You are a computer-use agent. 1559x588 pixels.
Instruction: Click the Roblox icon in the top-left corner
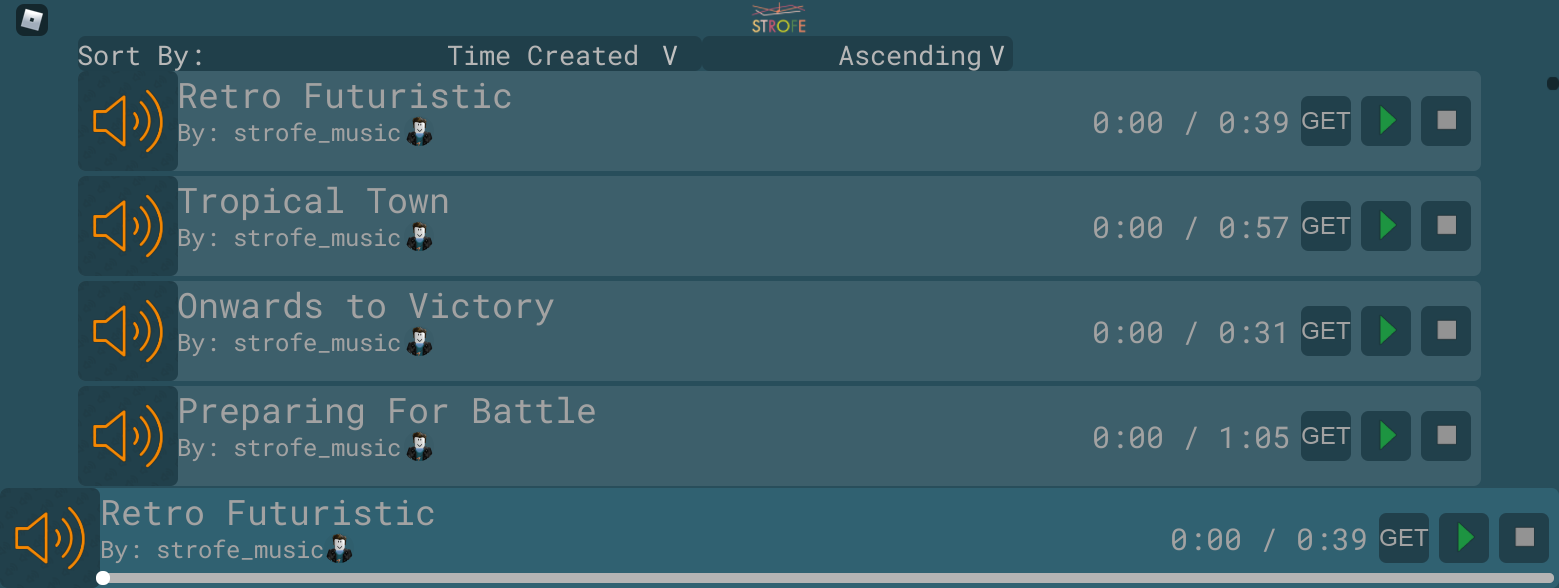[x=31, y=20]
